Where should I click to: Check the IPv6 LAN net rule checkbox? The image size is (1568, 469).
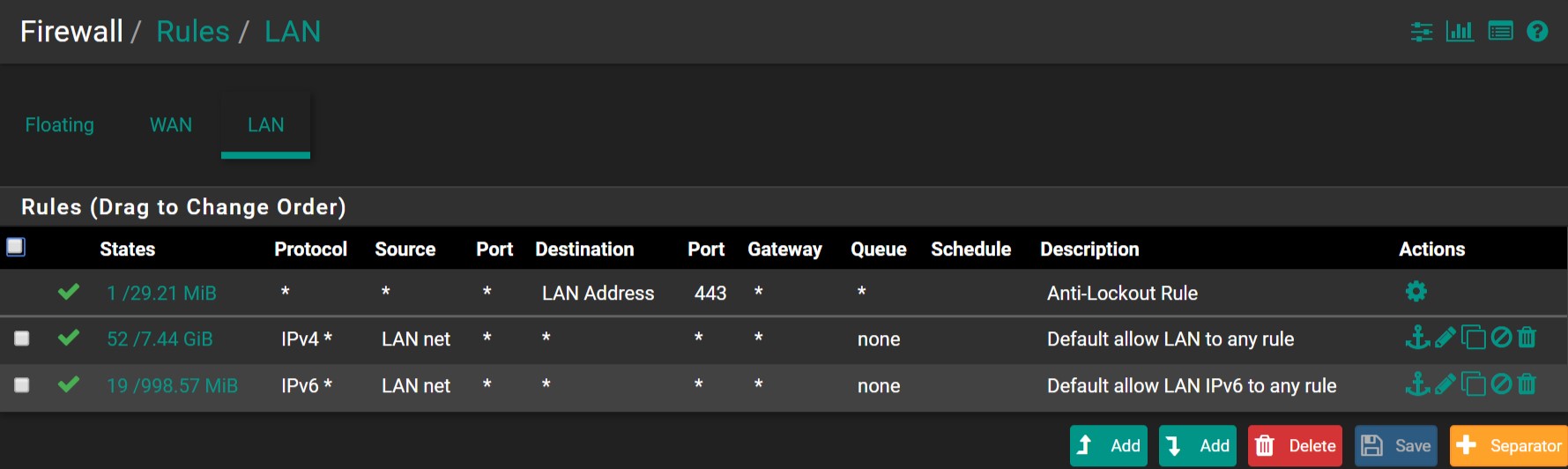22,385
